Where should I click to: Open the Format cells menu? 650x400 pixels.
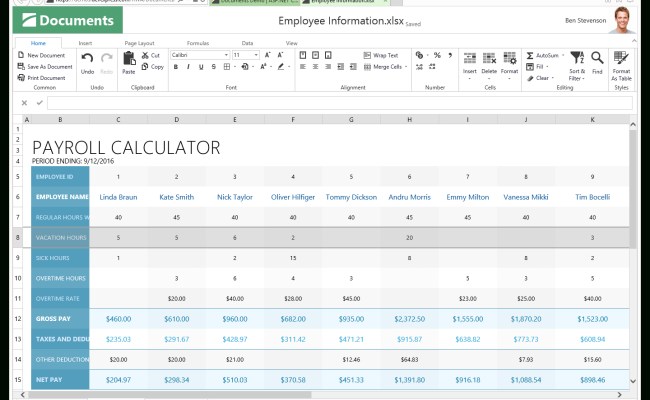pyautogui.click(x=509, y=64)
